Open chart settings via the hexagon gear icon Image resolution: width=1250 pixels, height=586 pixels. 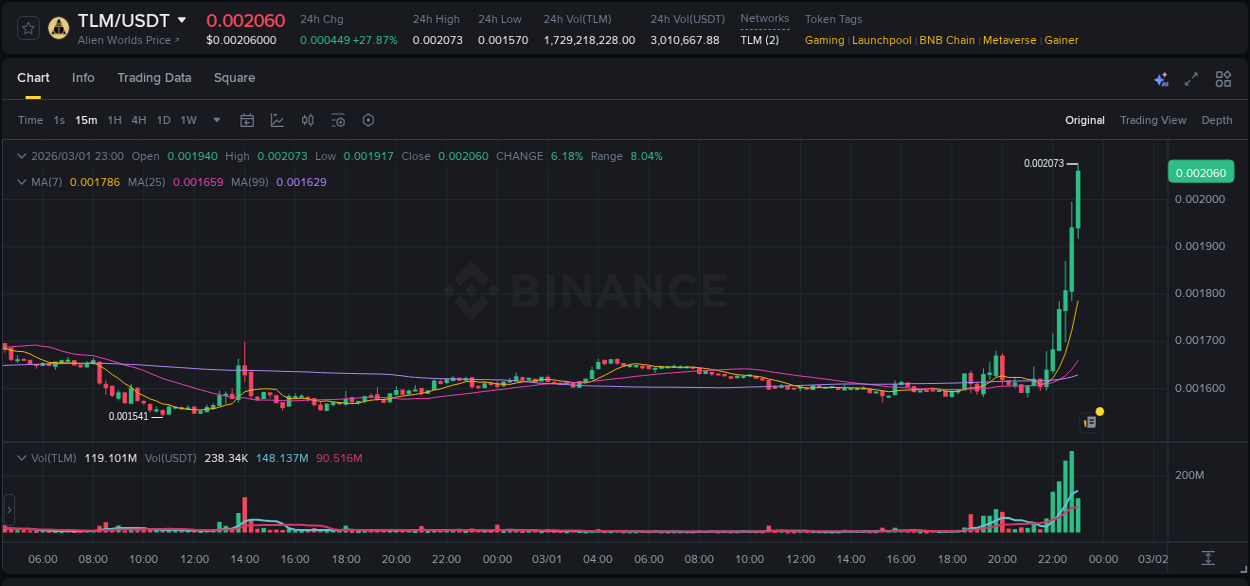click(368, 120)
